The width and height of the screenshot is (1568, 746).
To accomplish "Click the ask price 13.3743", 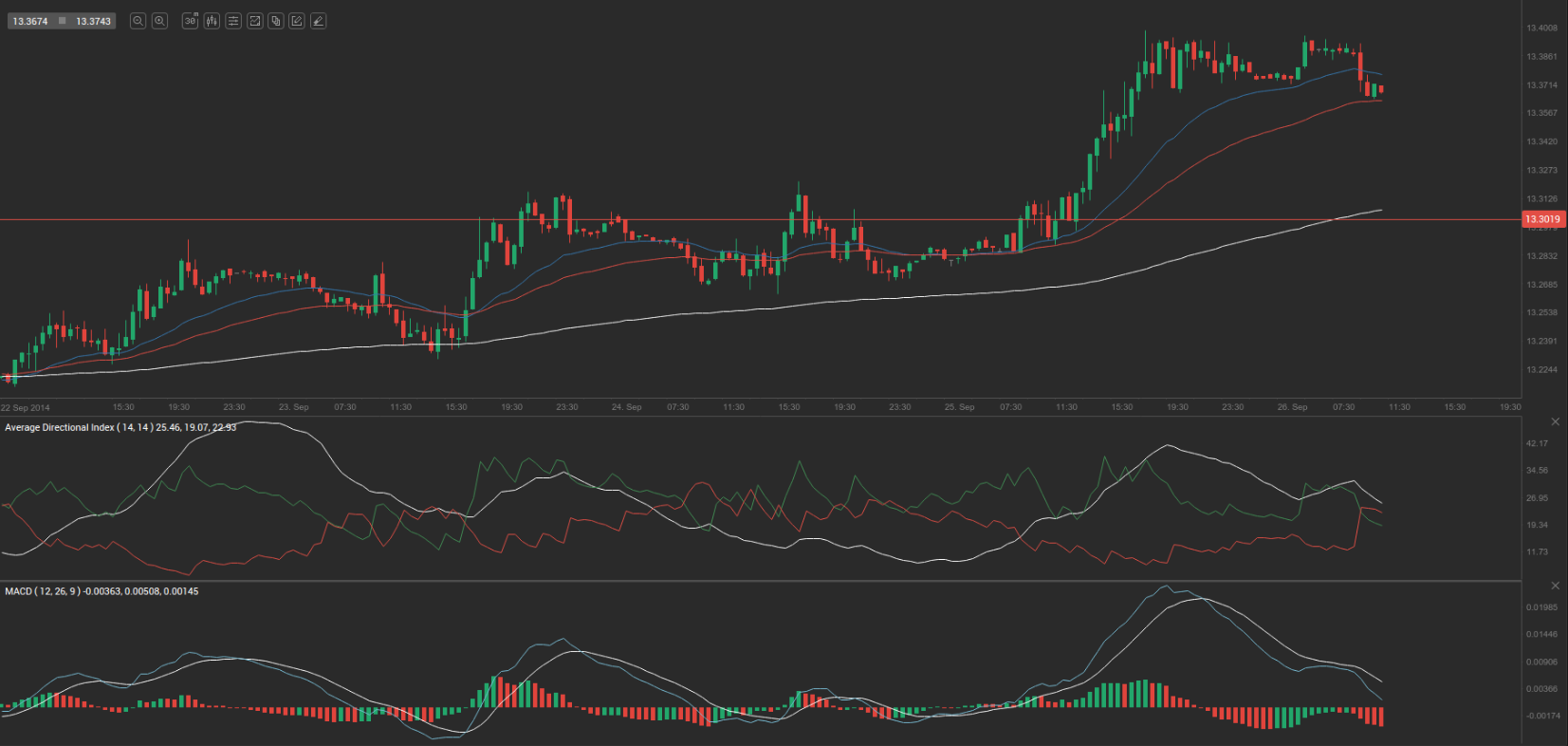I will 94,21.
